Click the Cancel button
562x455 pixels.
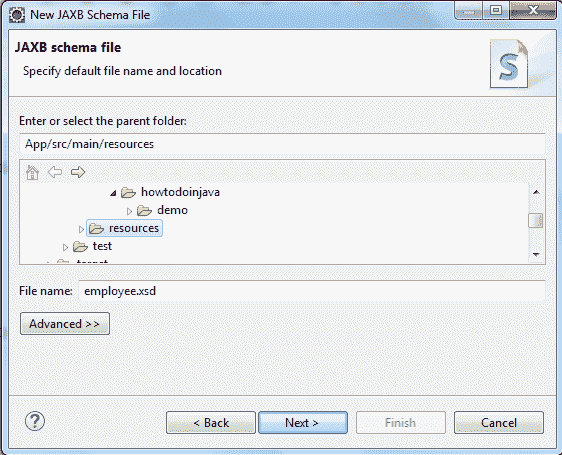(x=499, y=423)
